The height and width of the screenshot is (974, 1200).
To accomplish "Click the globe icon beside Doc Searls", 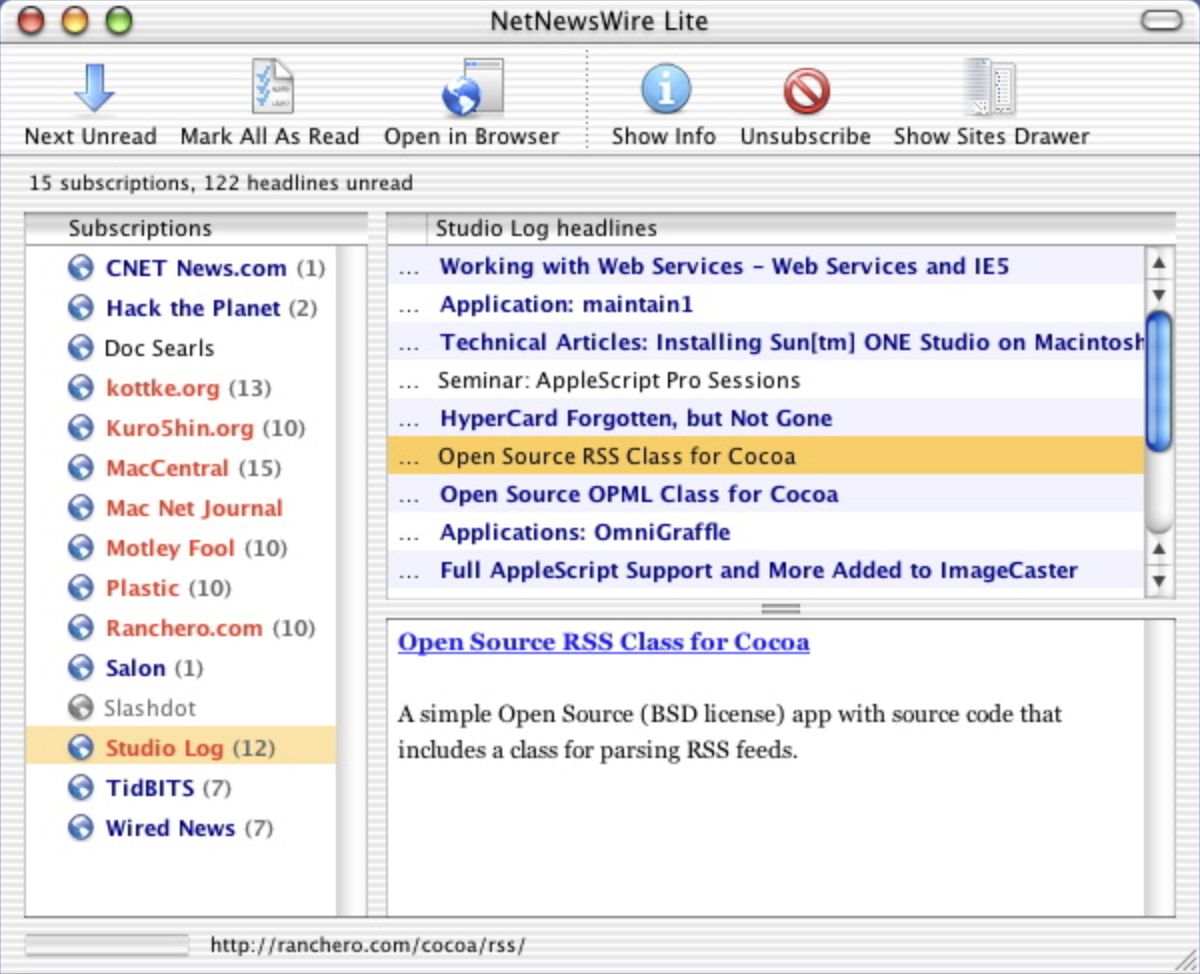I will (80, 348).
